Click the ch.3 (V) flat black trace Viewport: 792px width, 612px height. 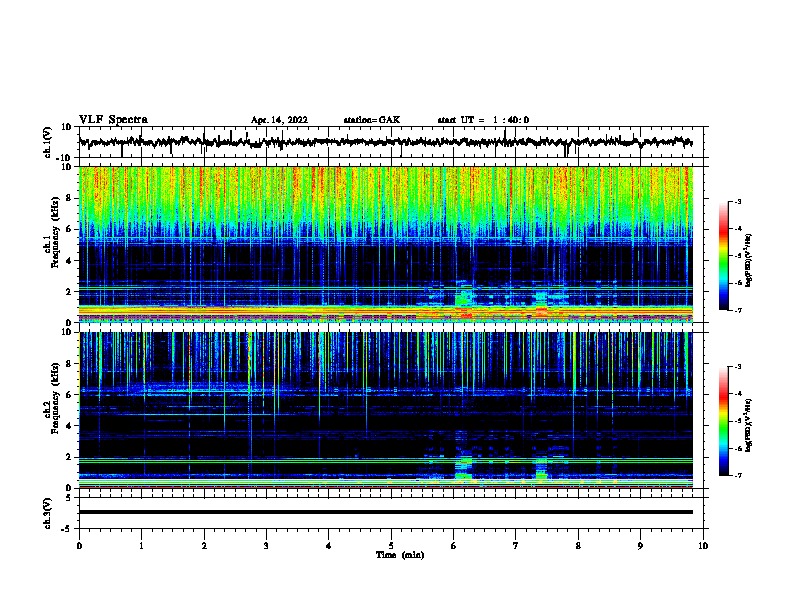385,512
